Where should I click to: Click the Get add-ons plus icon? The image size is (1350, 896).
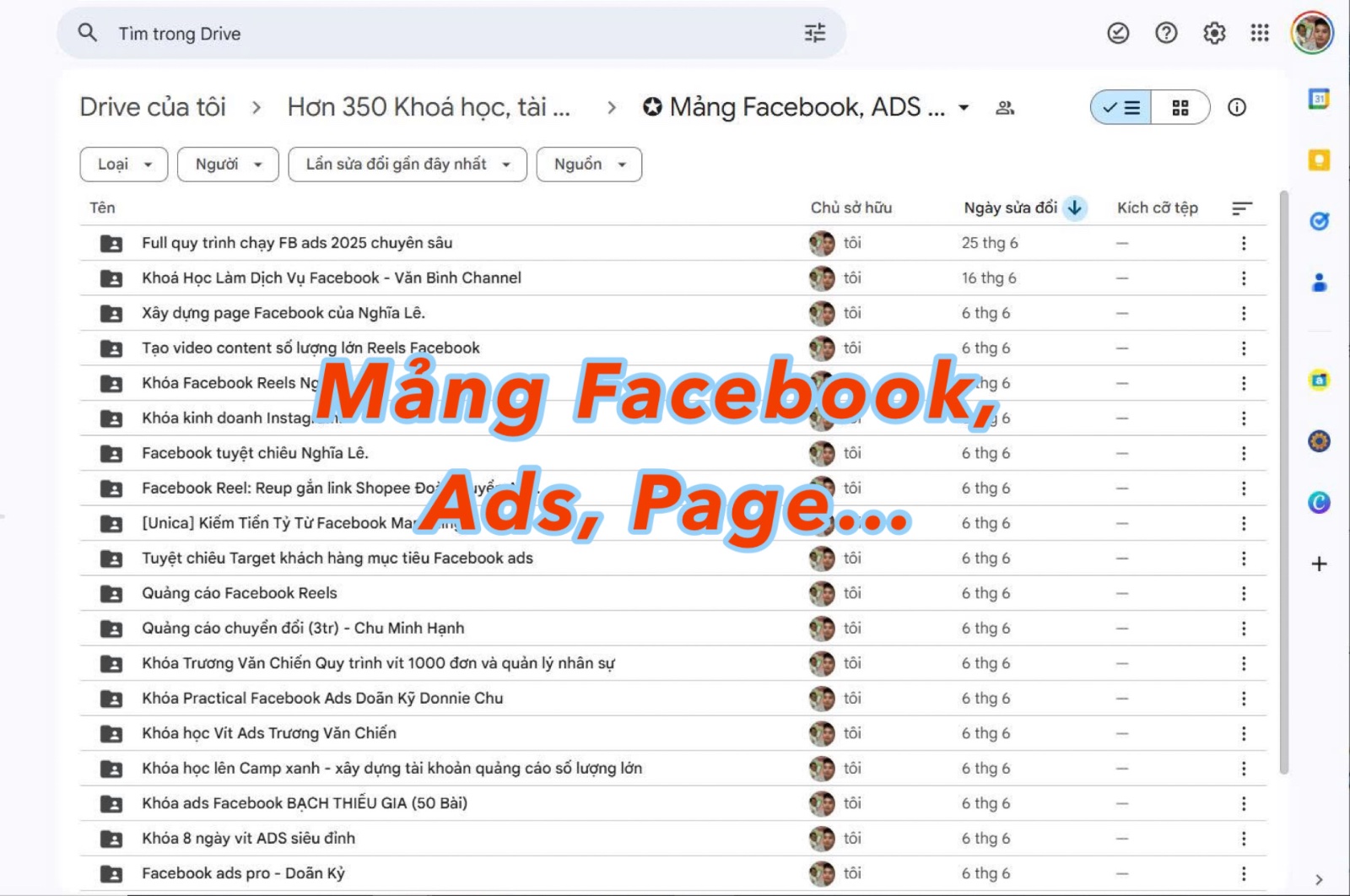(x=1319, y=564)
